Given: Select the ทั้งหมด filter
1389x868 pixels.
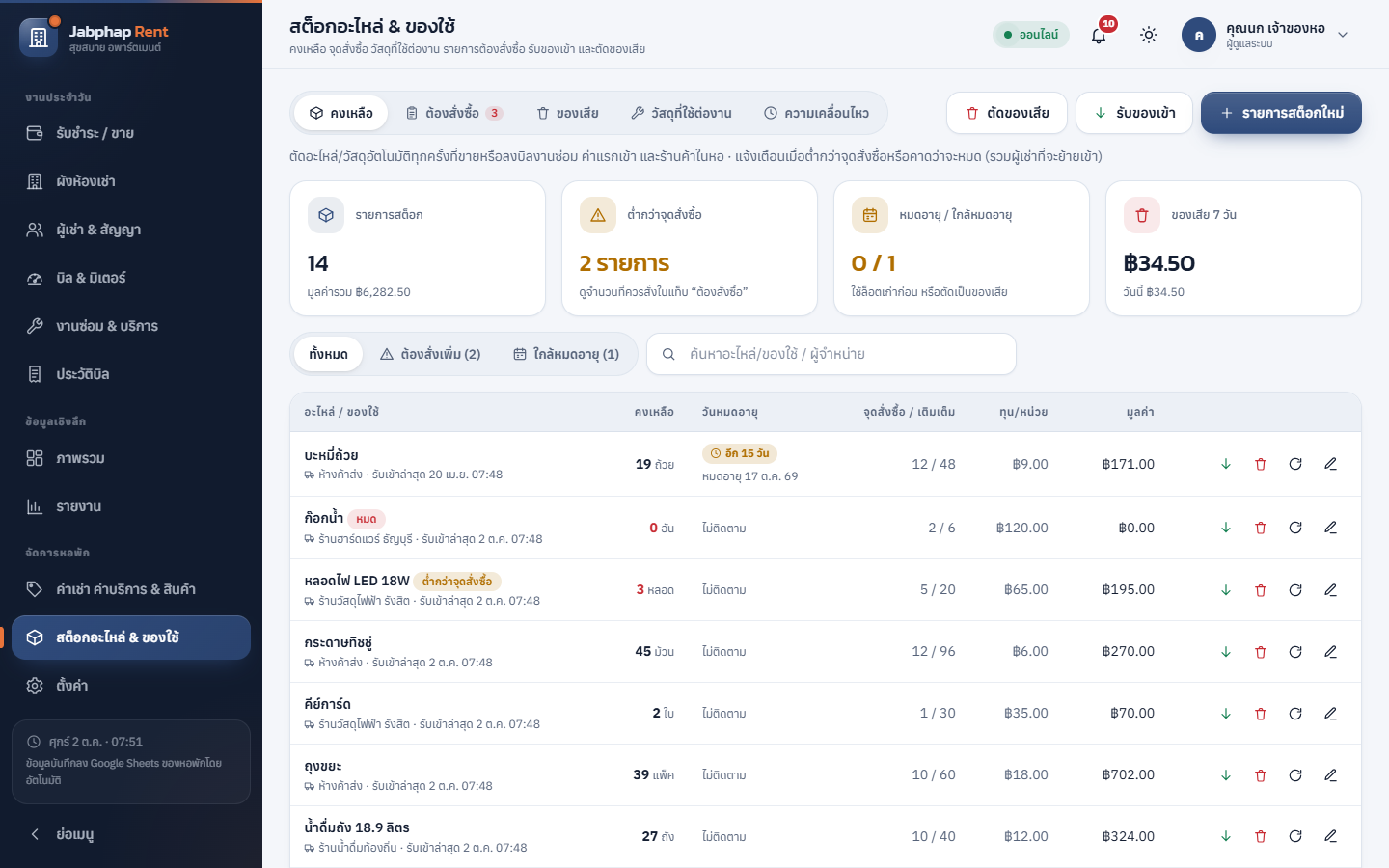Looking at the screenshot, I should [x=328, y=354].
